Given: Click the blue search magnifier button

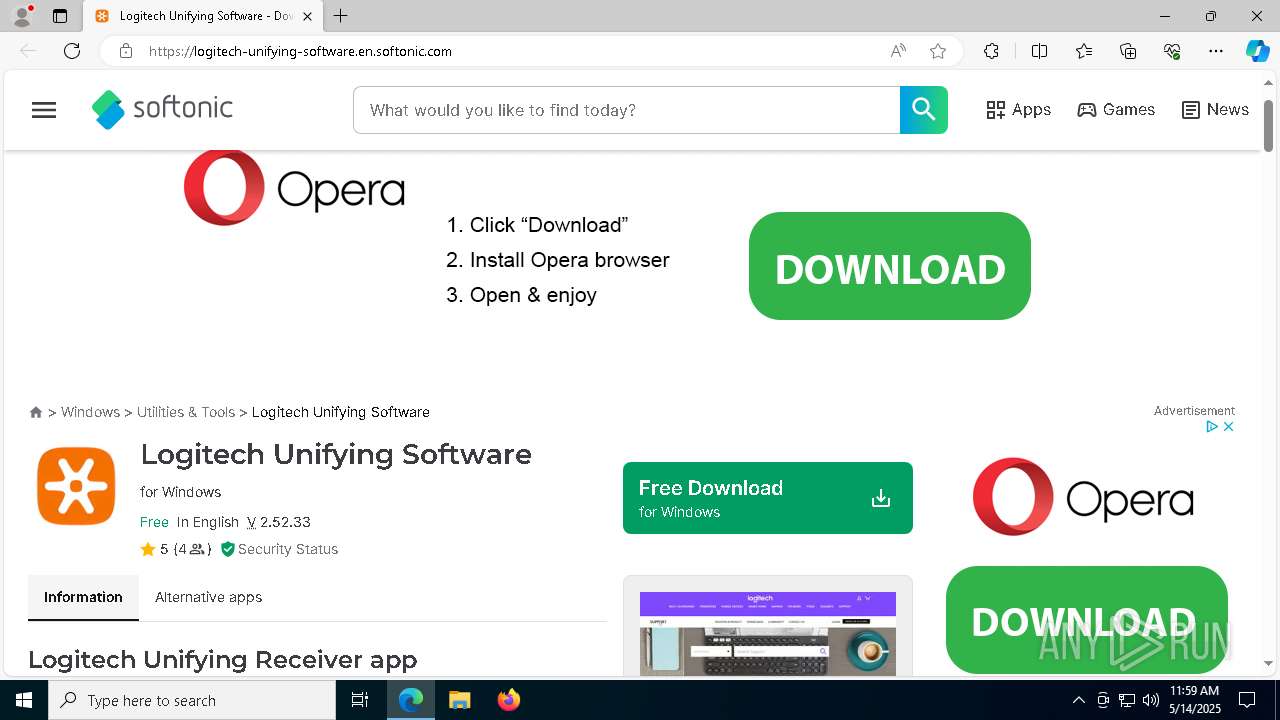Looking at the screenshot, I should pyautogui.click(x=923, y=110).
